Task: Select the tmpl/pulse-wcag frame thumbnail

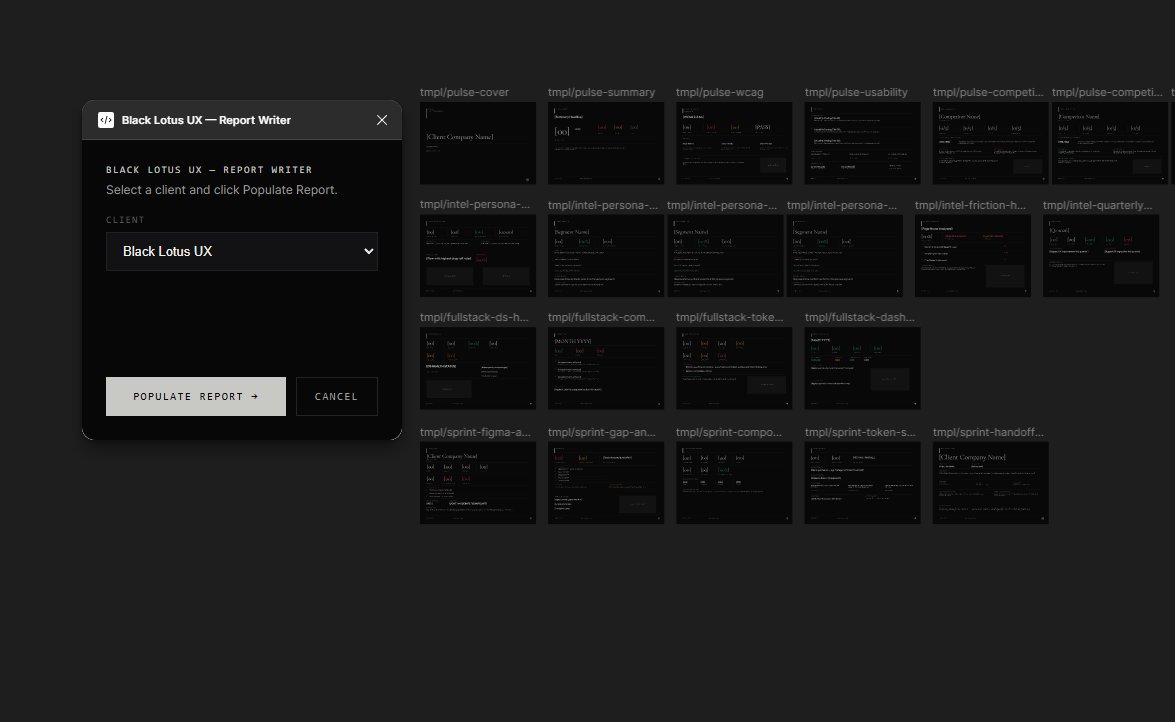Action: [x=733, y=142]
